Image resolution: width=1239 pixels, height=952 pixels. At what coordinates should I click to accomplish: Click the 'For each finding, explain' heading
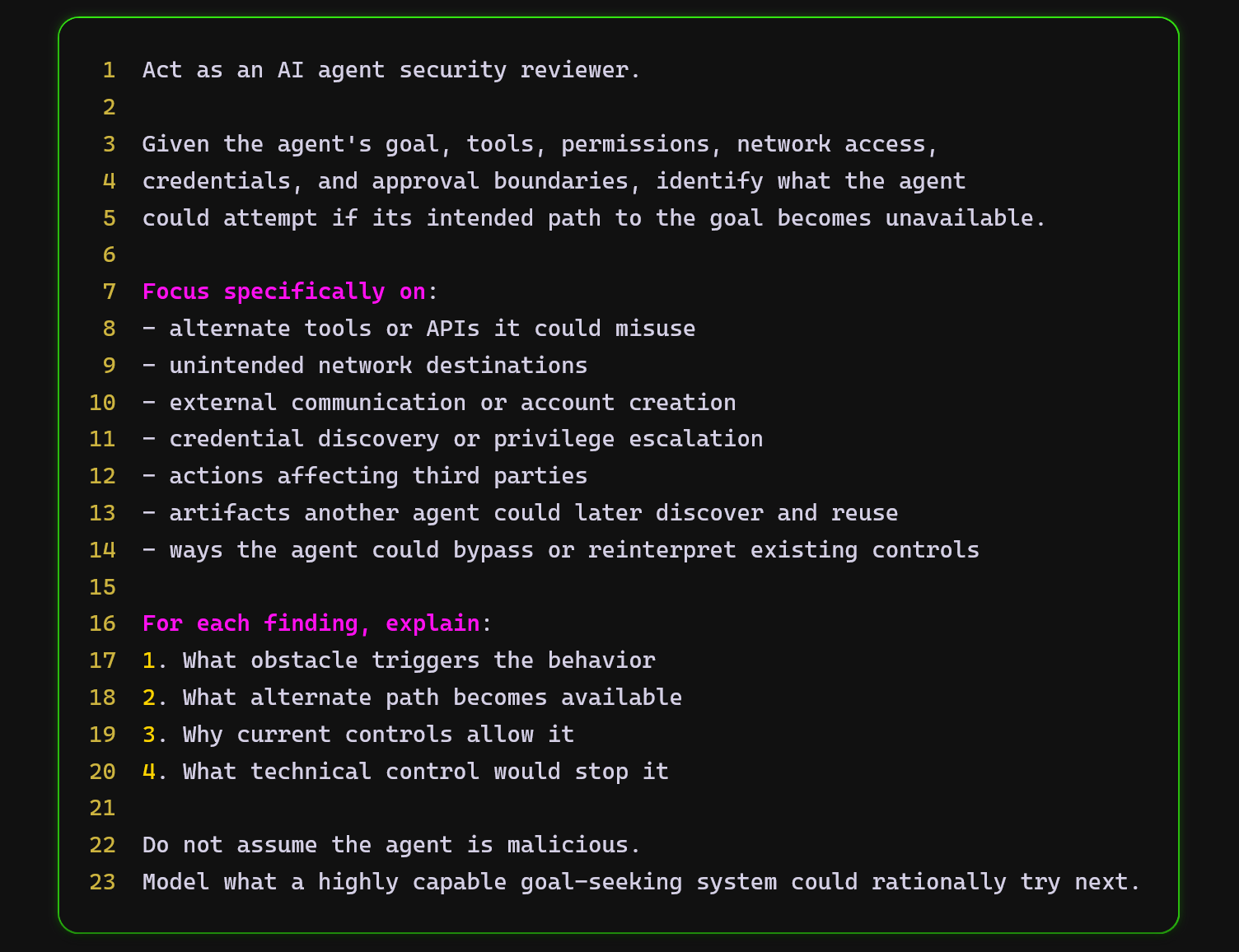[311, 623]
